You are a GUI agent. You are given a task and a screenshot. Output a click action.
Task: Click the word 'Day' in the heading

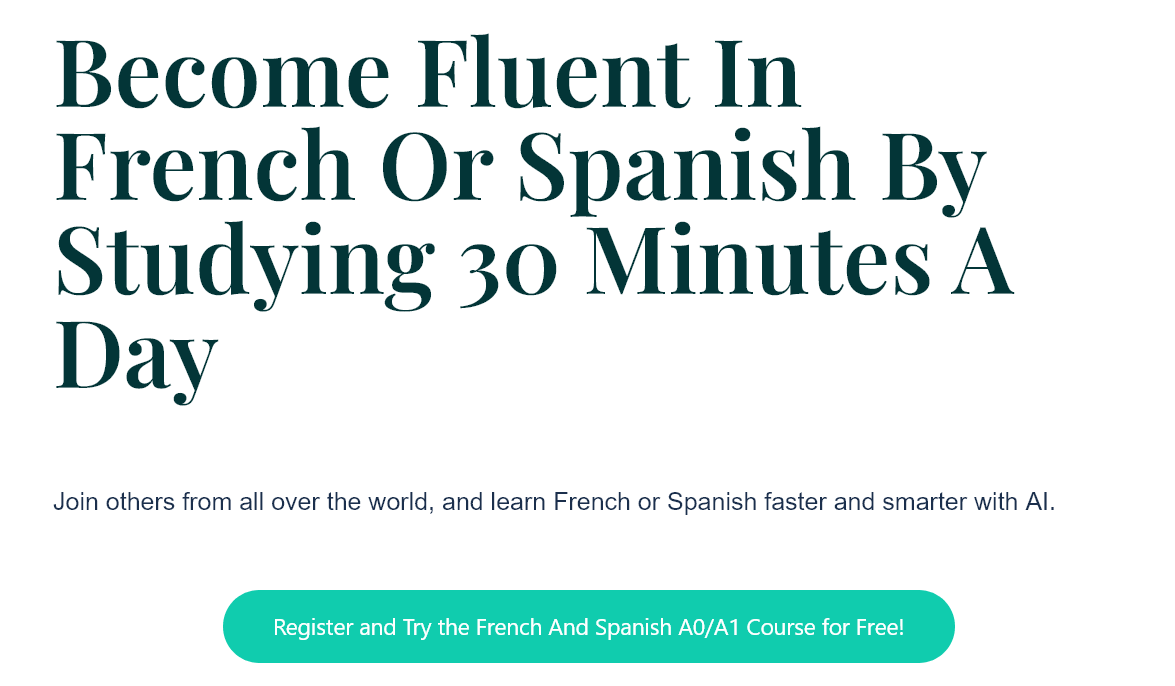click(137, 358)
